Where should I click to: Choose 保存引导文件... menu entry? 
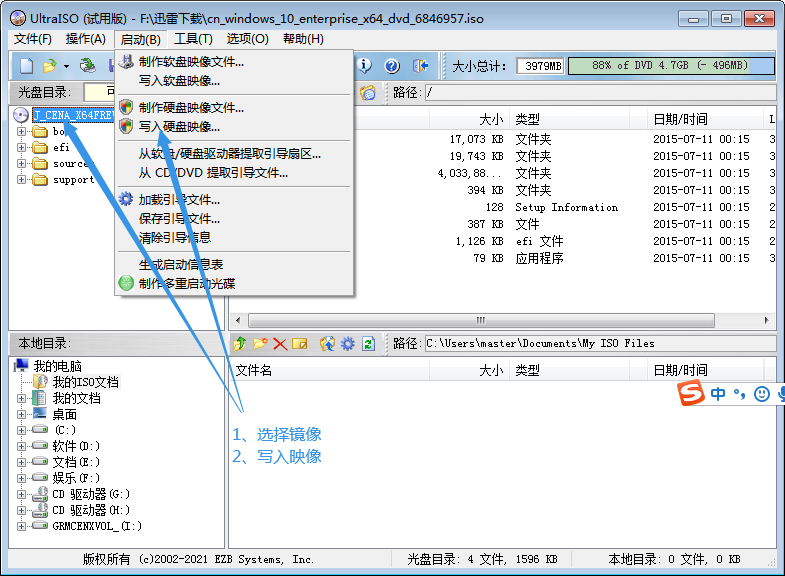point(234,219)
